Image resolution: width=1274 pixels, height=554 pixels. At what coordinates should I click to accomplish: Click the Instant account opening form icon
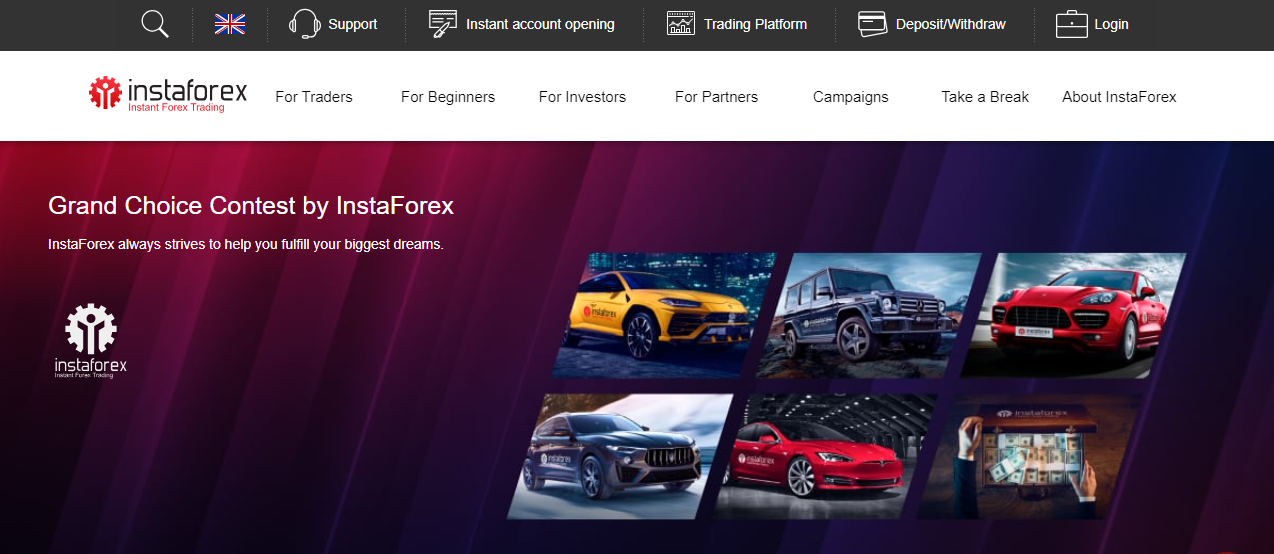442,24
